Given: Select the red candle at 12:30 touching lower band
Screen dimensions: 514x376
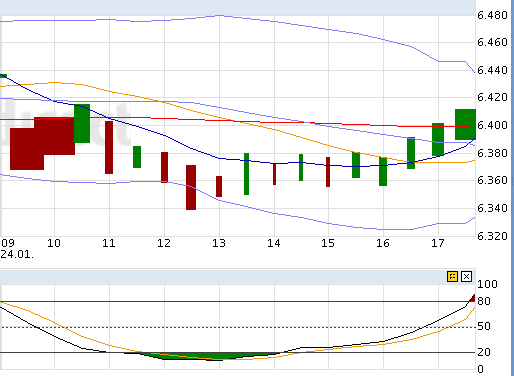Looking at the screenshot, I should pos(191,187).
